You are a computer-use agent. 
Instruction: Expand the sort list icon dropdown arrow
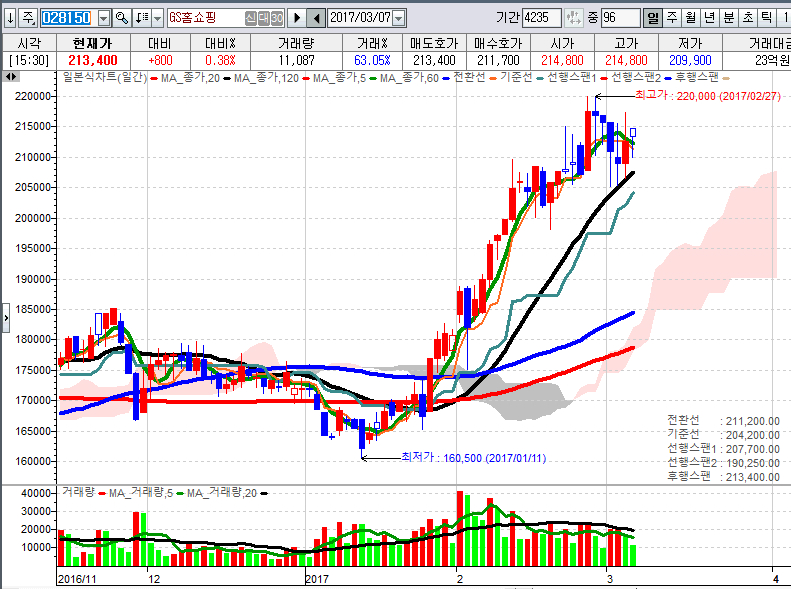[x=157, y=18]
